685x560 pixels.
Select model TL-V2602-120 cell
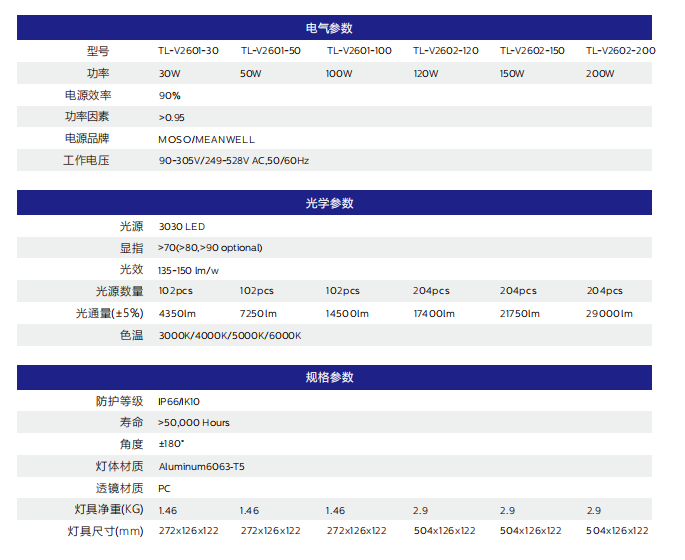pos(445,51)
